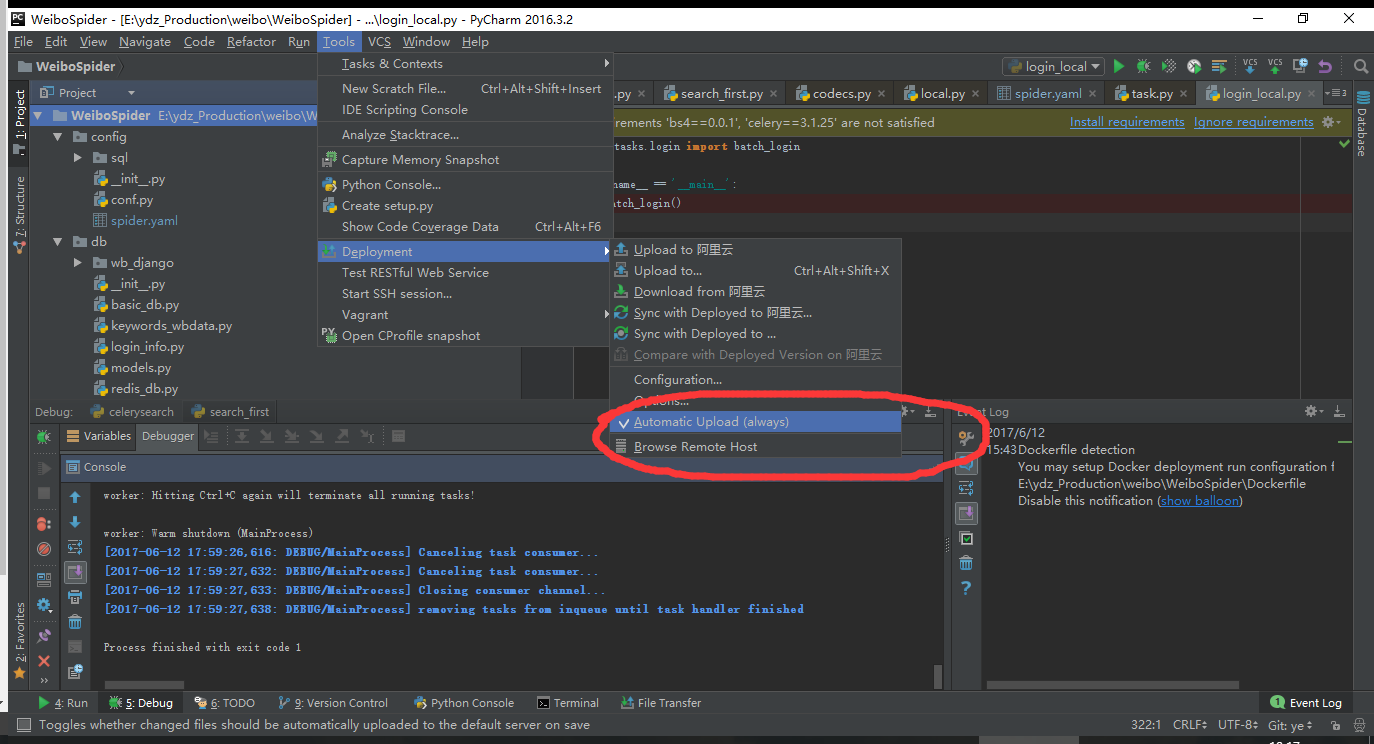Image resolution: width=1374 pixels, height=744 pixels.
Task: View breakpoints via red double-dot icon
Action: click(x=44, y=523)
